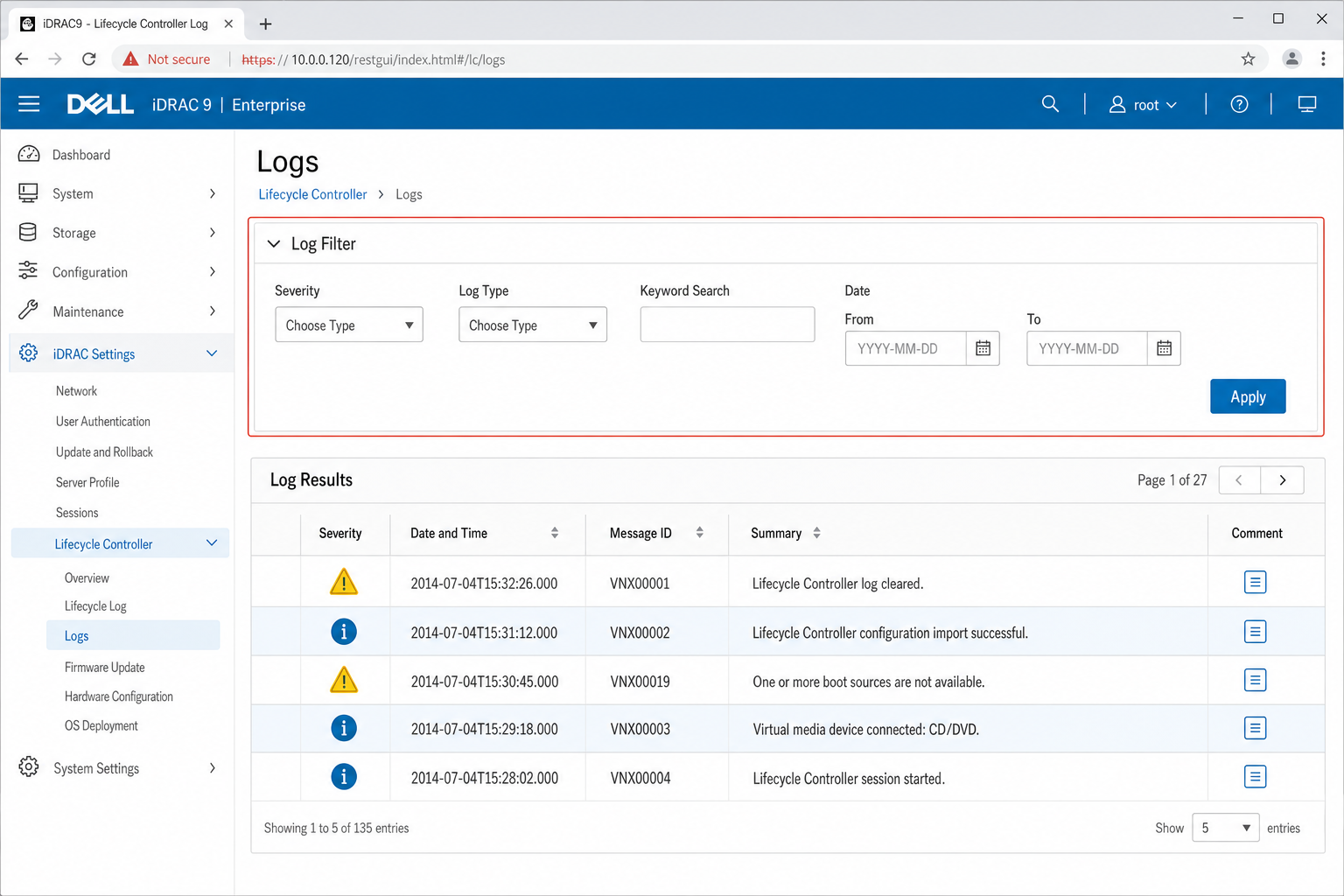The height and width of the screenshot is (896, 1344).
Task: Click warning icon for VNX00001 entry
Action: 344,582
